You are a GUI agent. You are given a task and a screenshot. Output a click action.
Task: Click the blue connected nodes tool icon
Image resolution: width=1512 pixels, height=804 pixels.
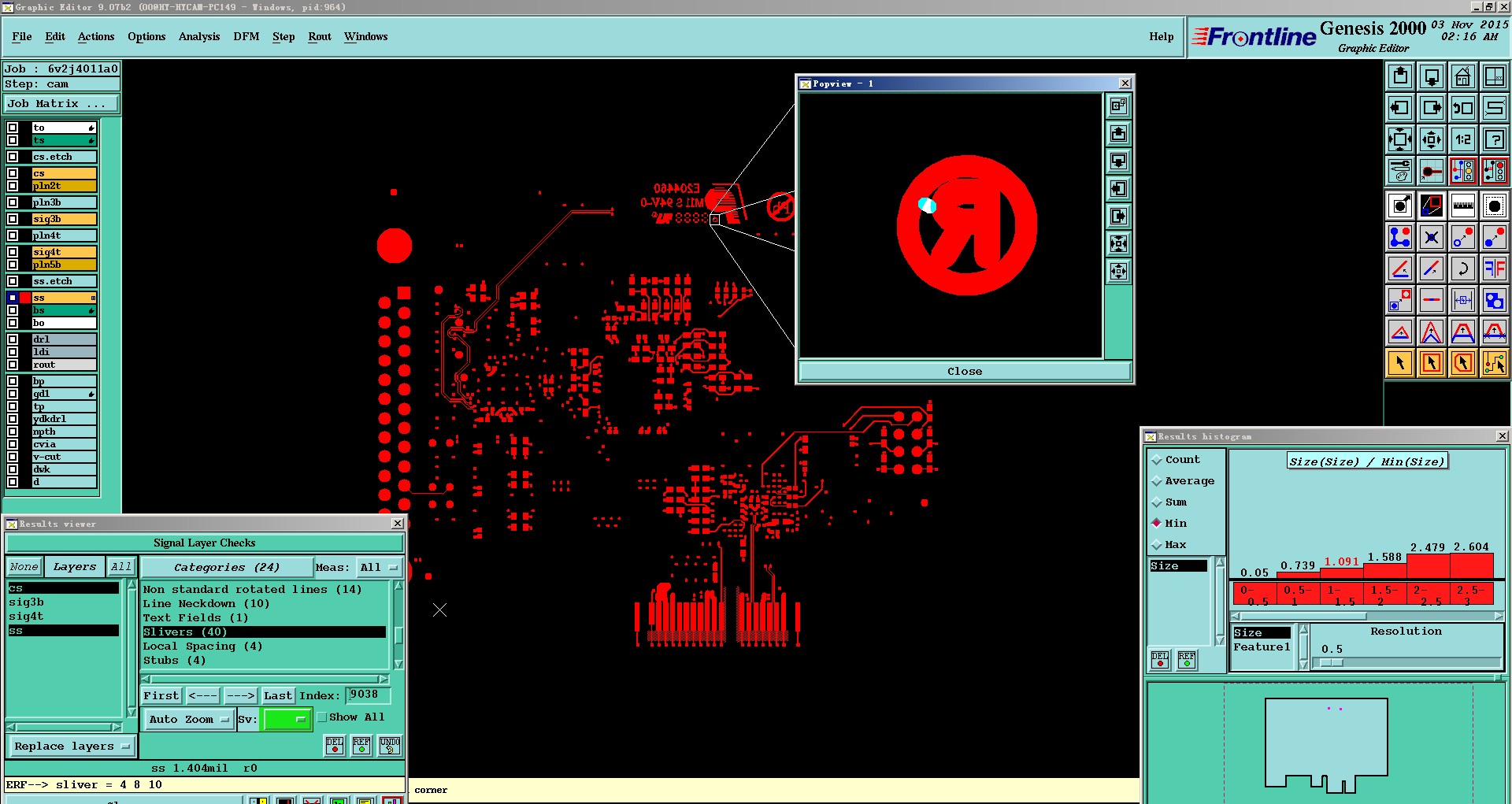click(x=1400, y=237)
